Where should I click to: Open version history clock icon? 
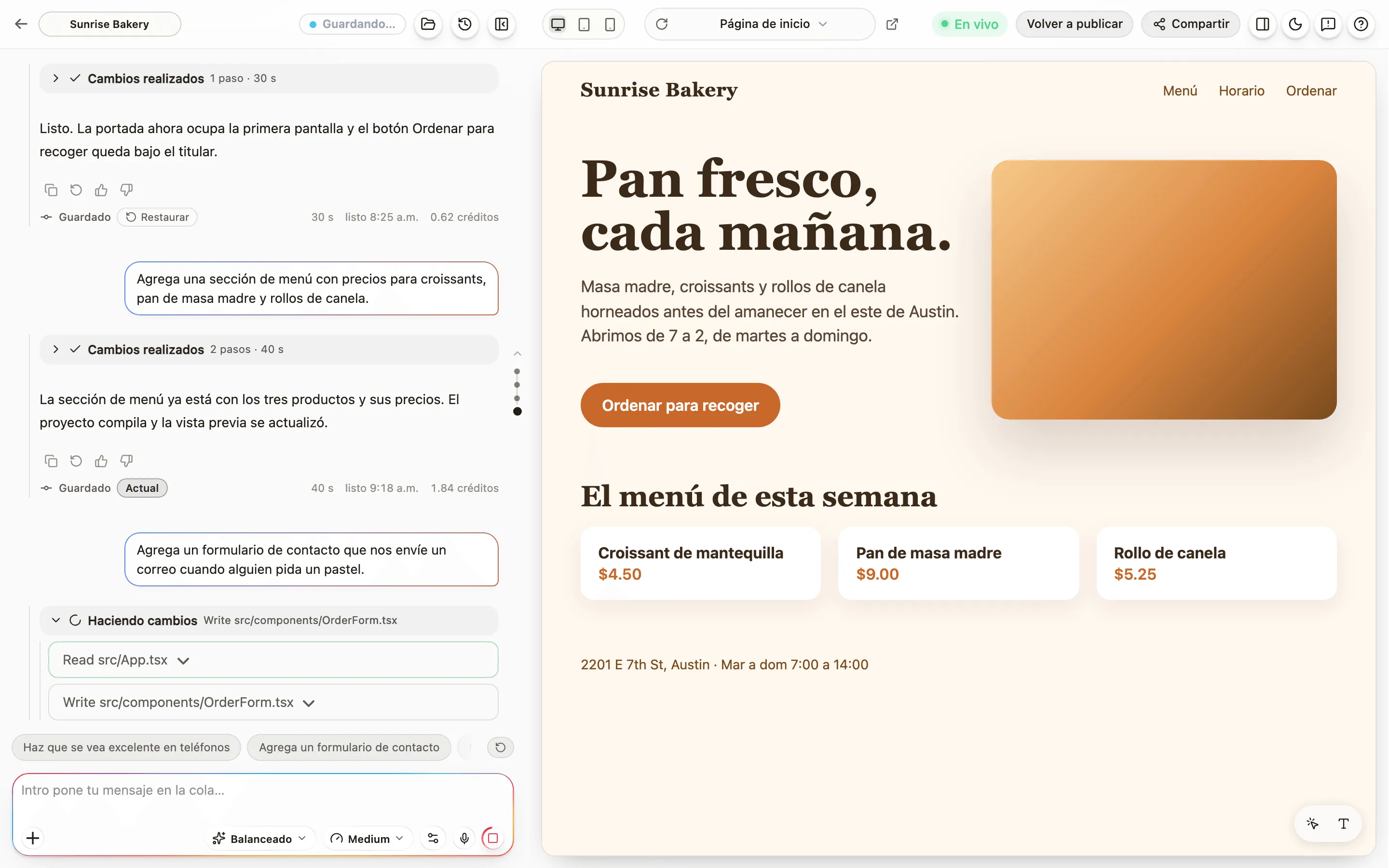click(x=465, y=24)
